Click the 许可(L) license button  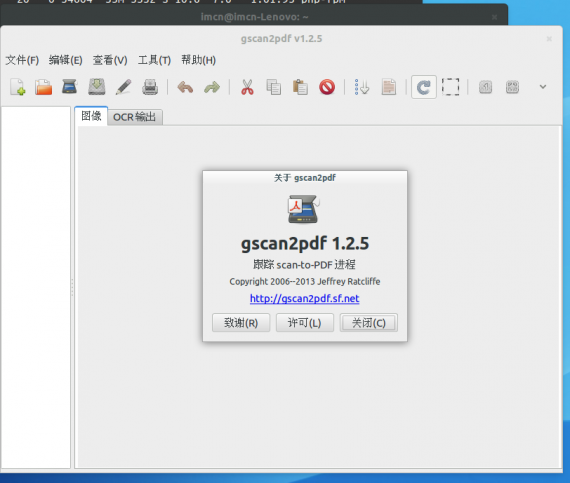point(305,323)
